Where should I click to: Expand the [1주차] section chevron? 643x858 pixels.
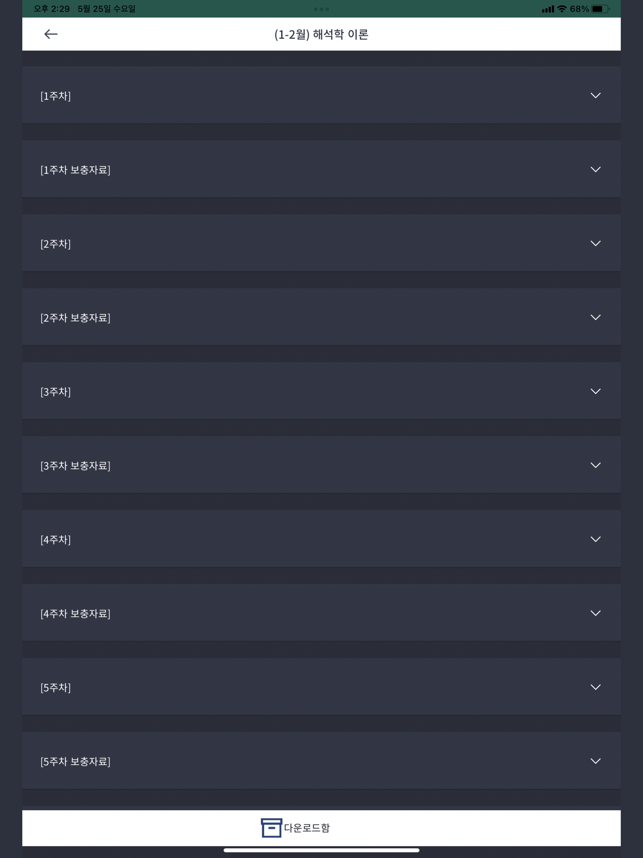coord(595,95)
